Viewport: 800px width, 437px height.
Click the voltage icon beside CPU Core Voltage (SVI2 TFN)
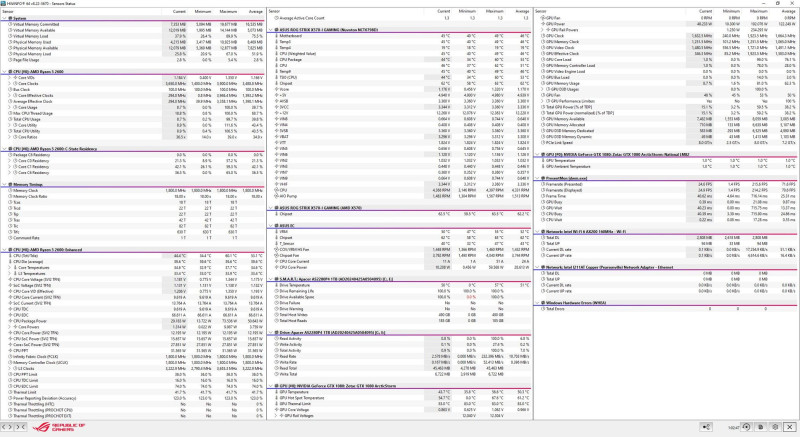tap(10, 279)
